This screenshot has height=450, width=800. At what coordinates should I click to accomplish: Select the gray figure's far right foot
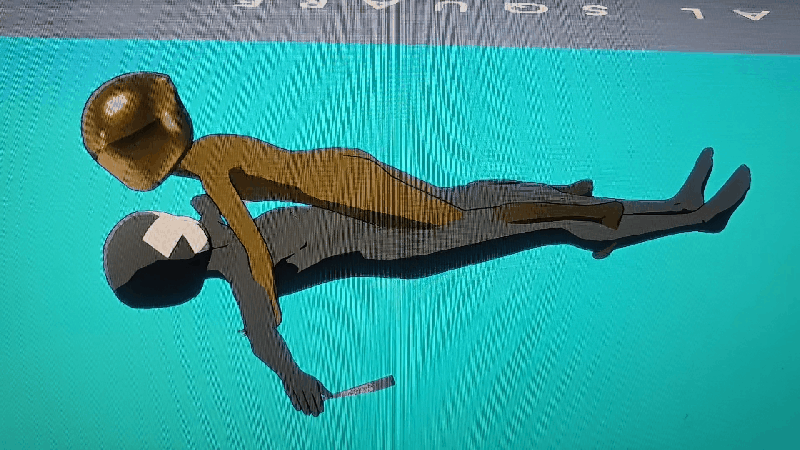pyautogui.click(x=730, y=195)
